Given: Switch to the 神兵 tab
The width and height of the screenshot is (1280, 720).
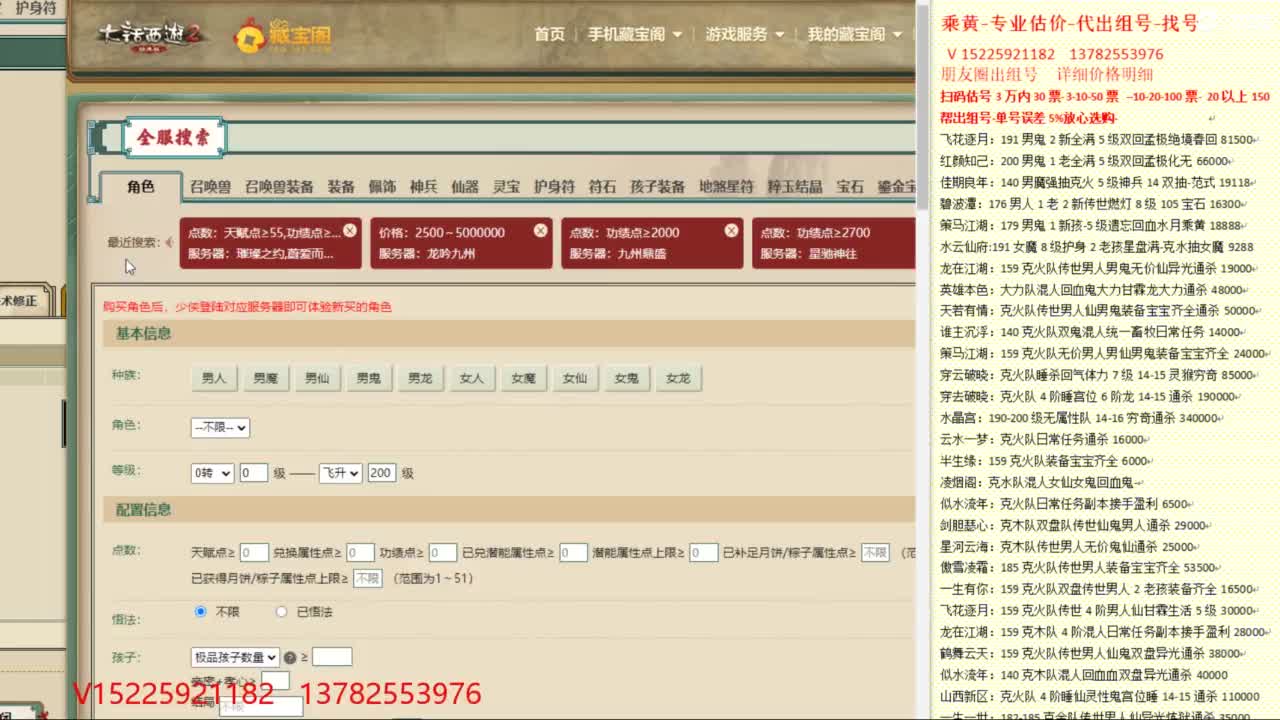Looking at the screenshot, I should (423, 187).
